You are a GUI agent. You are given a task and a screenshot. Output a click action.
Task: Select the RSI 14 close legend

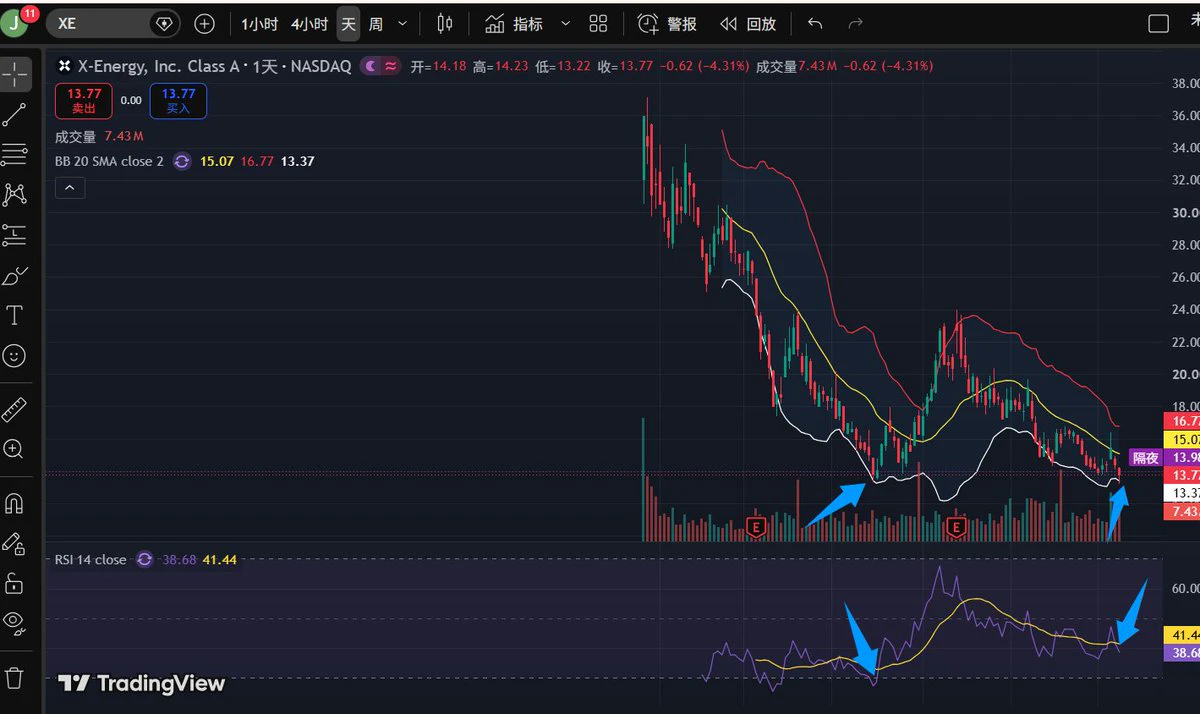click(90, 559)
